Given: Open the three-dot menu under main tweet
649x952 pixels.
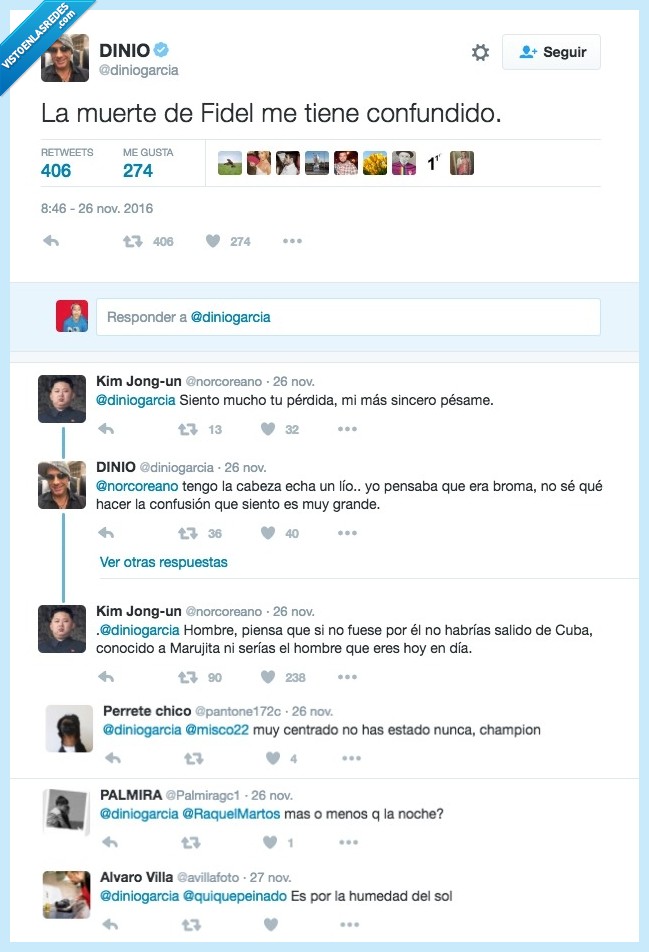Looking at the screenshot, I should [x=292, y=241].
